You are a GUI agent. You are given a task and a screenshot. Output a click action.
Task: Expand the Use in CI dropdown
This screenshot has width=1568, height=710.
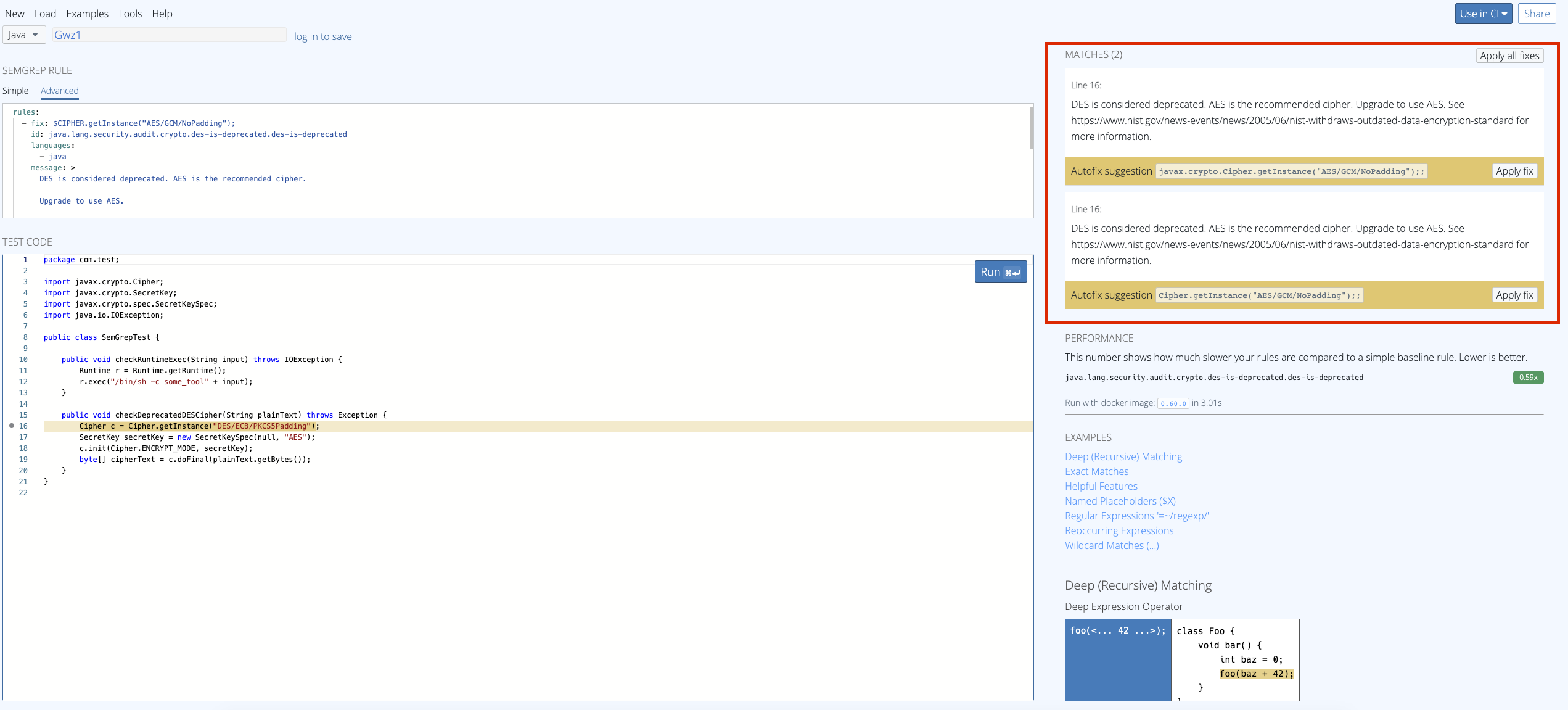pos(1483,14)
